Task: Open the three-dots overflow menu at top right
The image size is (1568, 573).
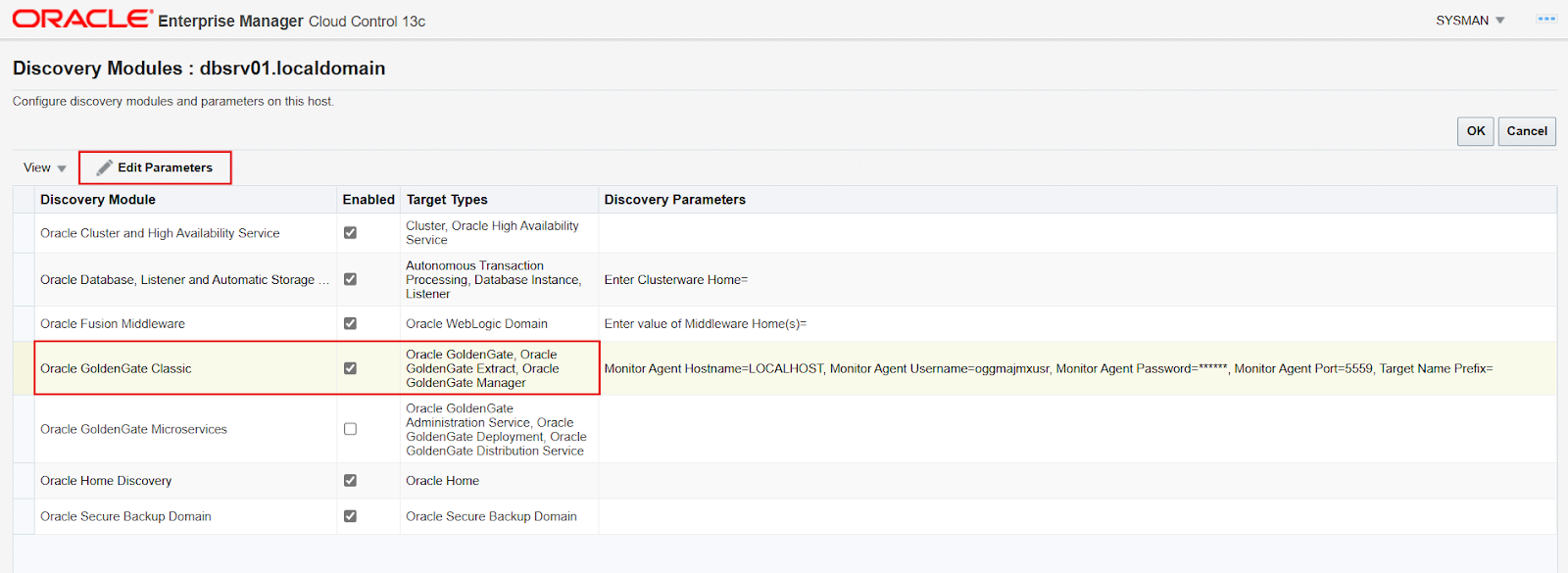Action: click(1546, 20)
